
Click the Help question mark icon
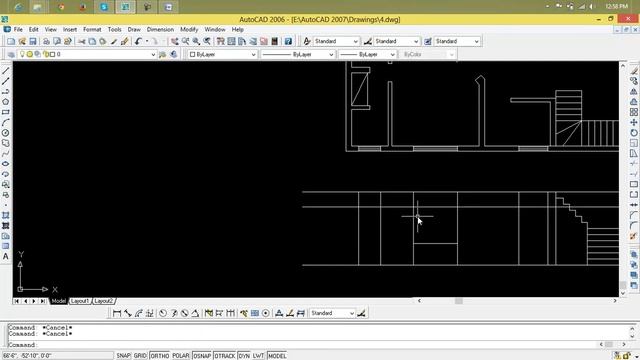pos(288,41)
